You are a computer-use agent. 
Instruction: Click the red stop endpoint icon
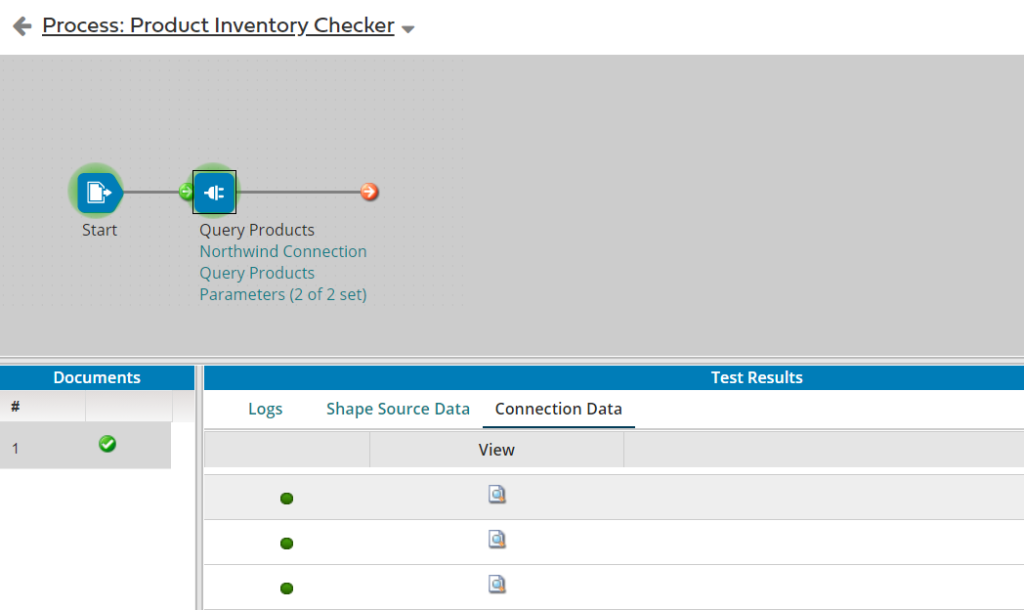370,192
